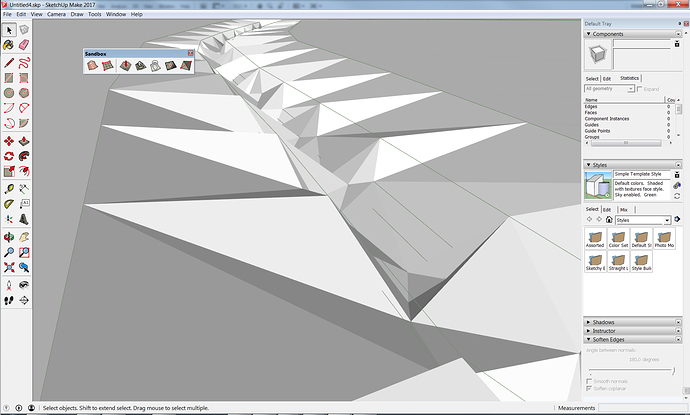The height and width of the screenshot is (415, 690).
Task: Open the Window menu
Action: (116, 14)
